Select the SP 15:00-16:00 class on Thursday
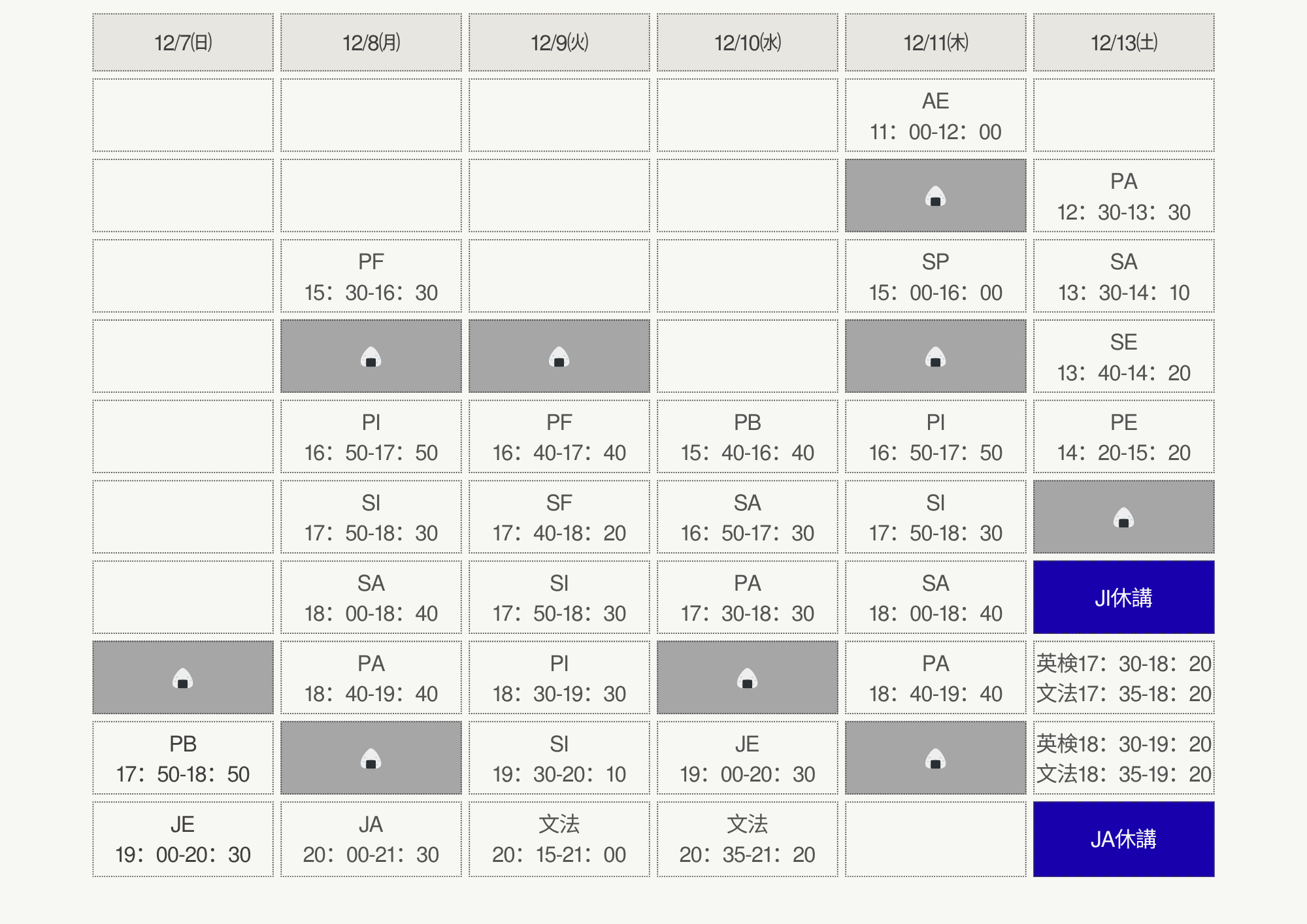 [935, 276]
